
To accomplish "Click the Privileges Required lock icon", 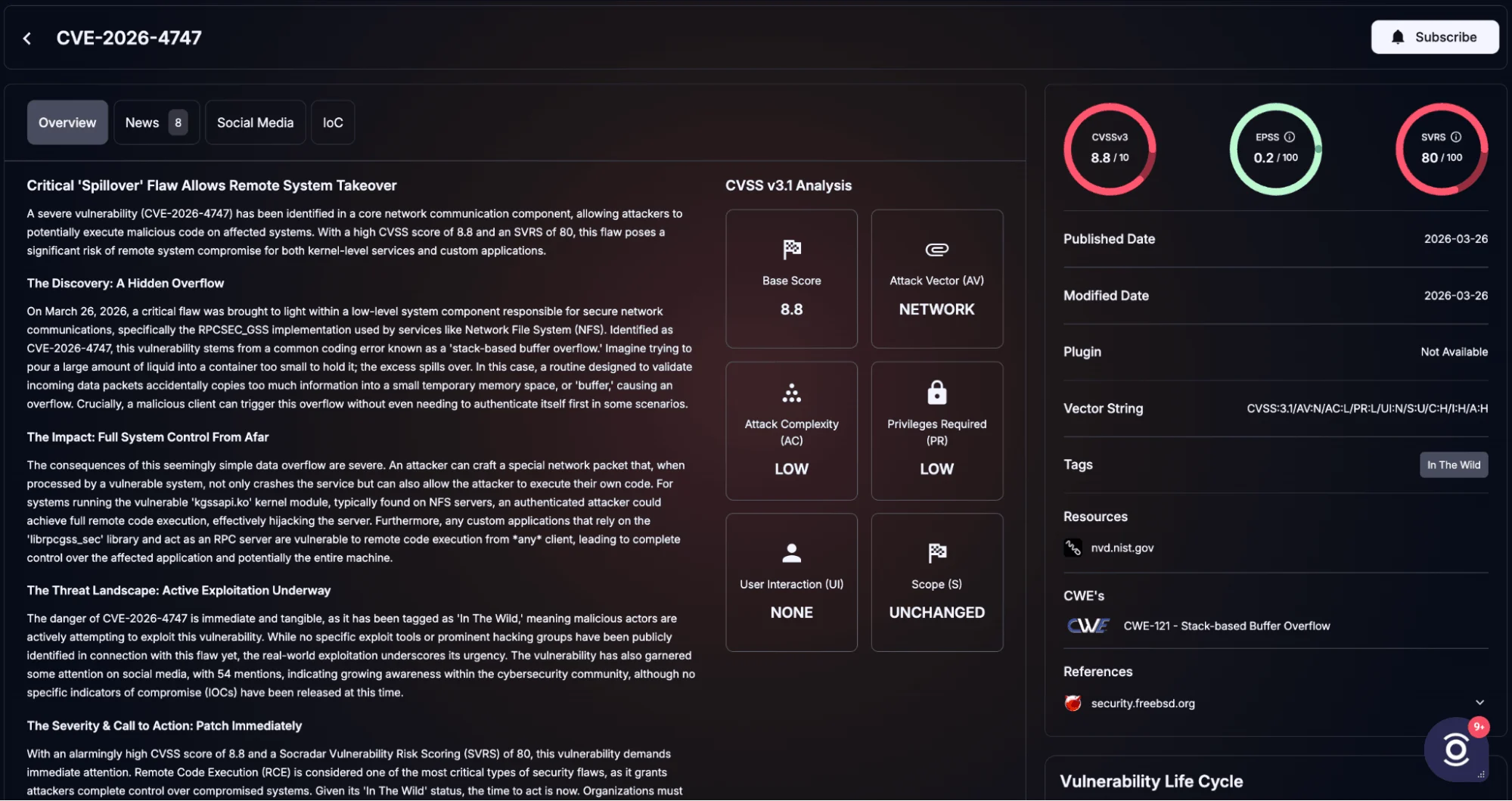I will coord(936,393).
